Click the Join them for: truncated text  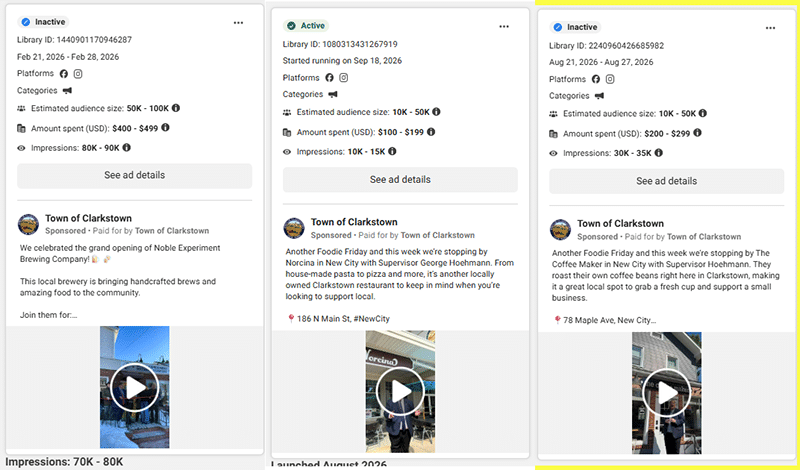click(48, 315)
